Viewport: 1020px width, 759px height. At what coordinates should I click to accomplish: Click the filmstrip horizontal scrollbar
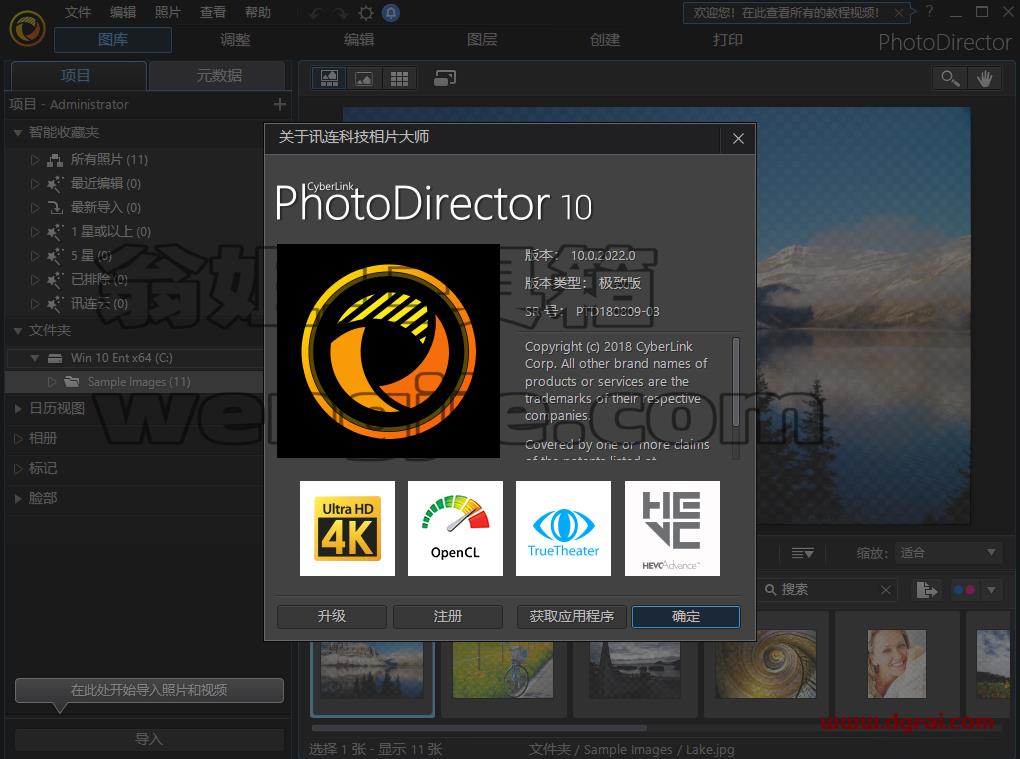479,728
